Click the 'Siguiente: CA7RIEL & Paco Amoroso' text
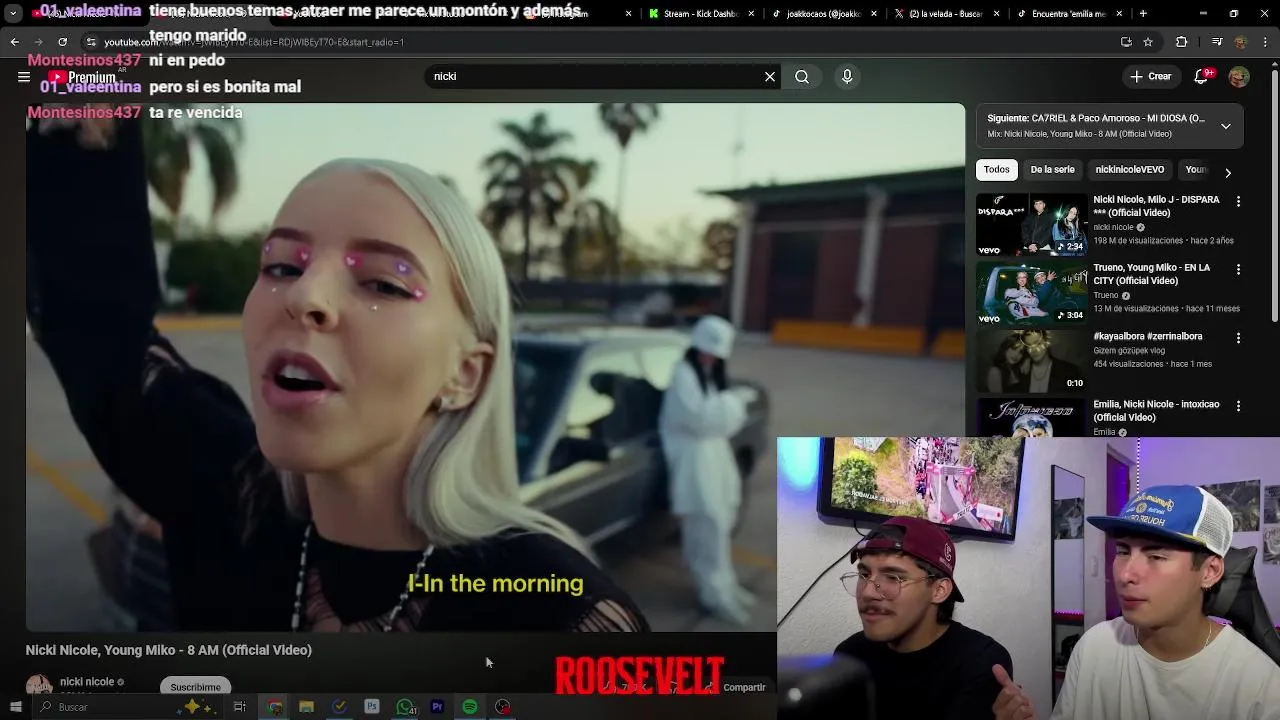The width and height of the screenshot is (1280, 720). click(1095, 118)
